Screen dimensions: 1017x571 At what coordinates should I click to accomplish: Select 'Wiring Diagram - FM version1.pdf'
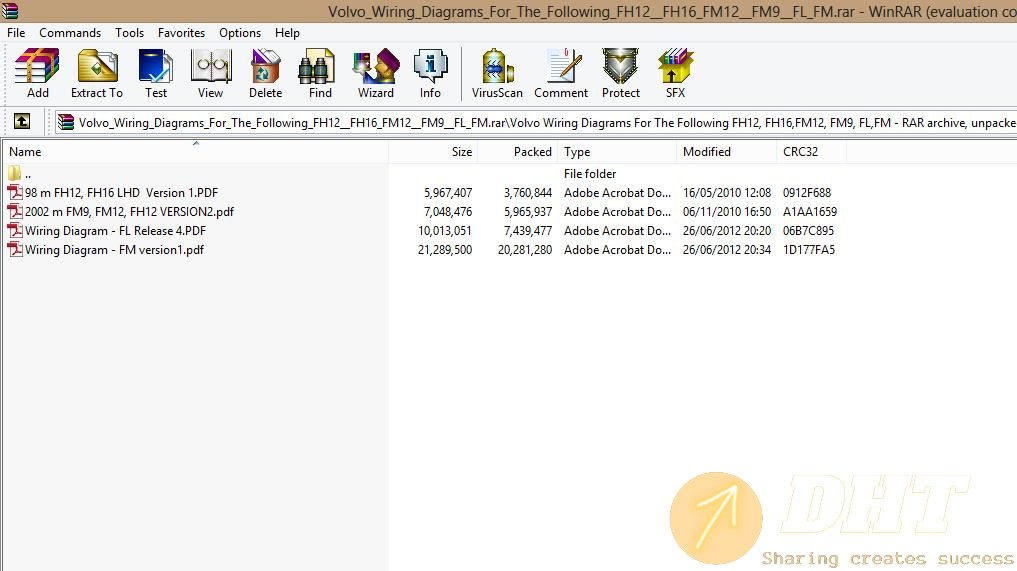114,249
